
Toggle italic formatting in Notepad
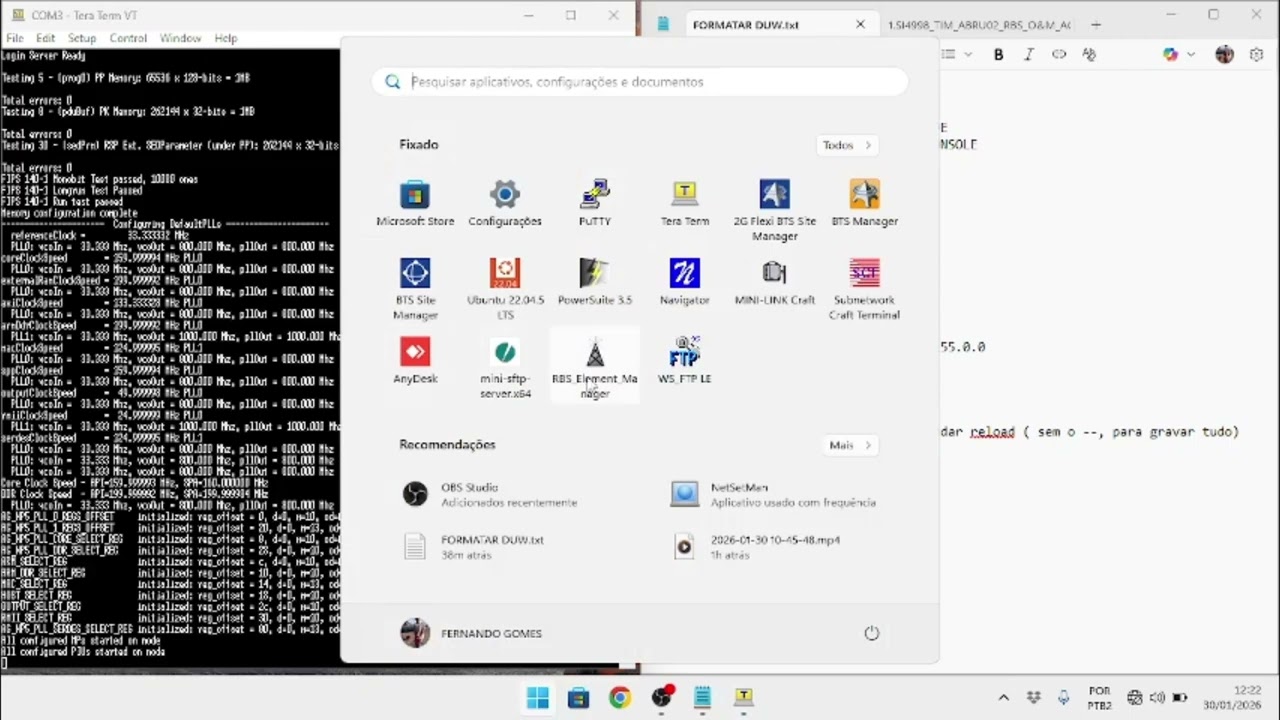pos(1029,55)
